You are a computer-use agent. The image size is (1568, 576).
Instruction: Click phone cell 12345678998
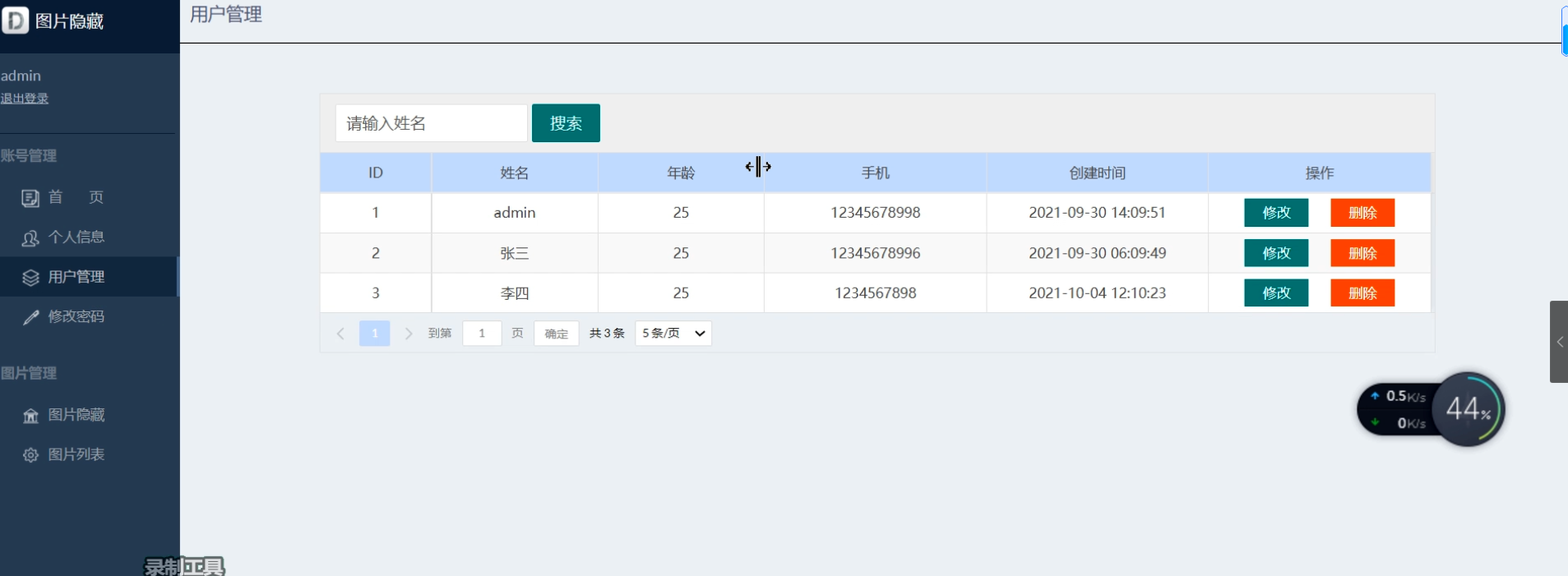click(x=876, y=213)
